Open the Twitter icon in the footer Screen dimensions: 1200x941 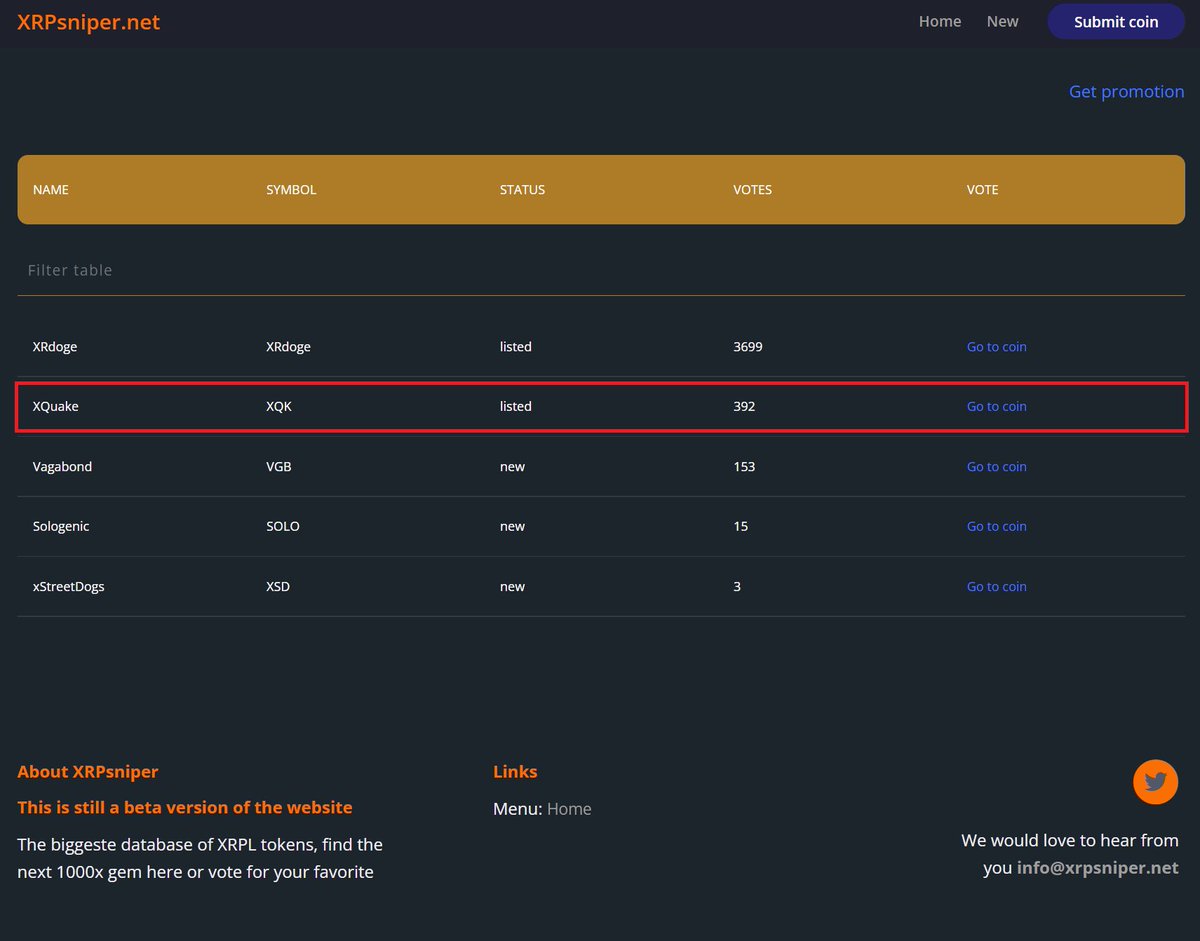1155,782
